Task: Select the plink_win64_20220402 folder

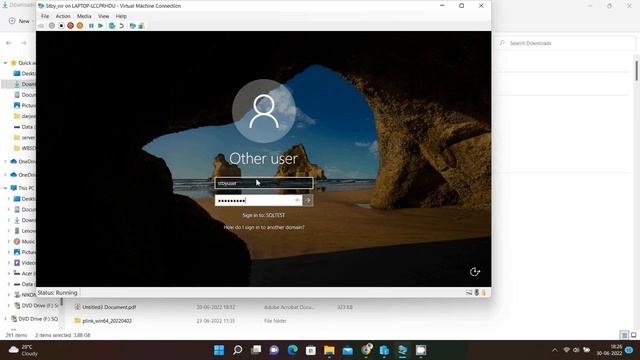Action: coord(107,321)
